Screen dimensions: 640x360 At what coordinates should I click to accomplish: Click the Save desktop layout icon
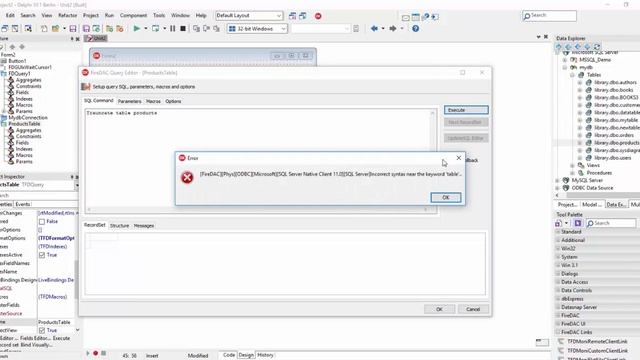coord(293,16)
